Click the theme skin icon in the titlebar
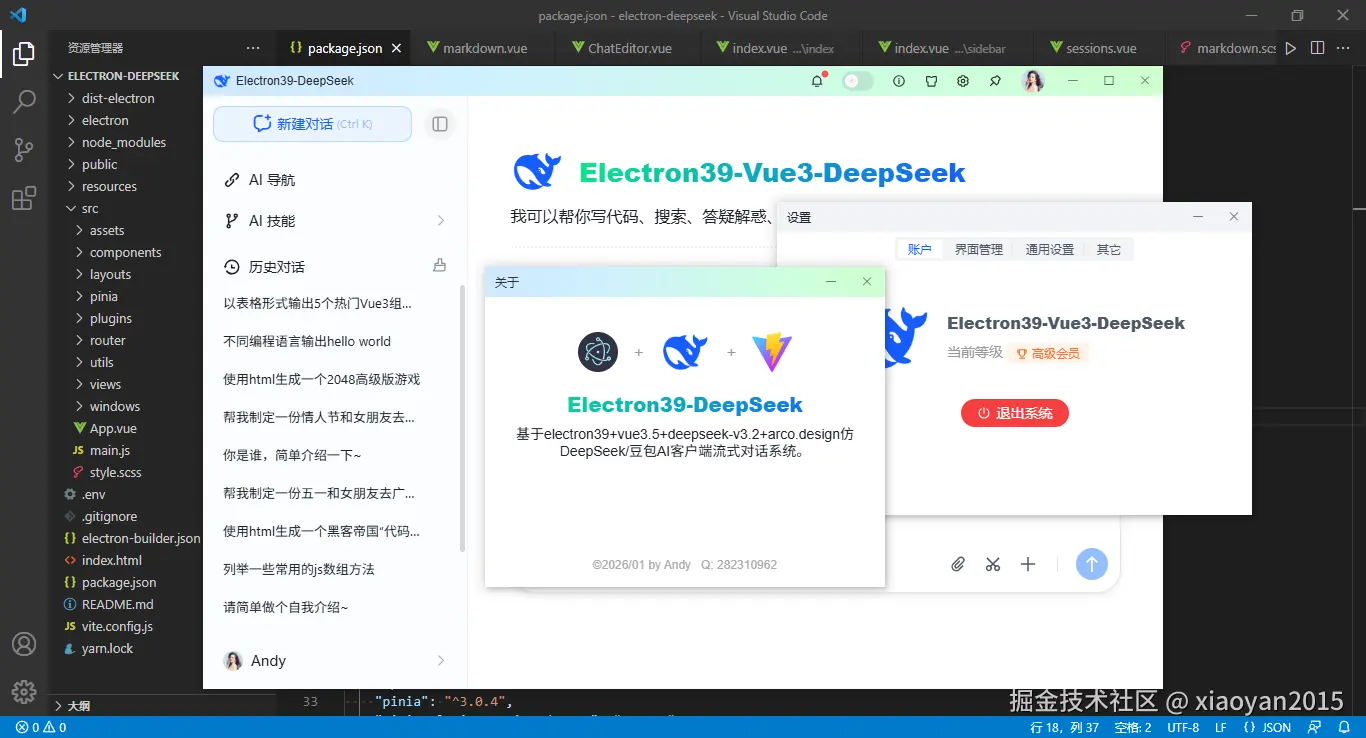The width and height of the screenshot is (1366, 738). 931,81
